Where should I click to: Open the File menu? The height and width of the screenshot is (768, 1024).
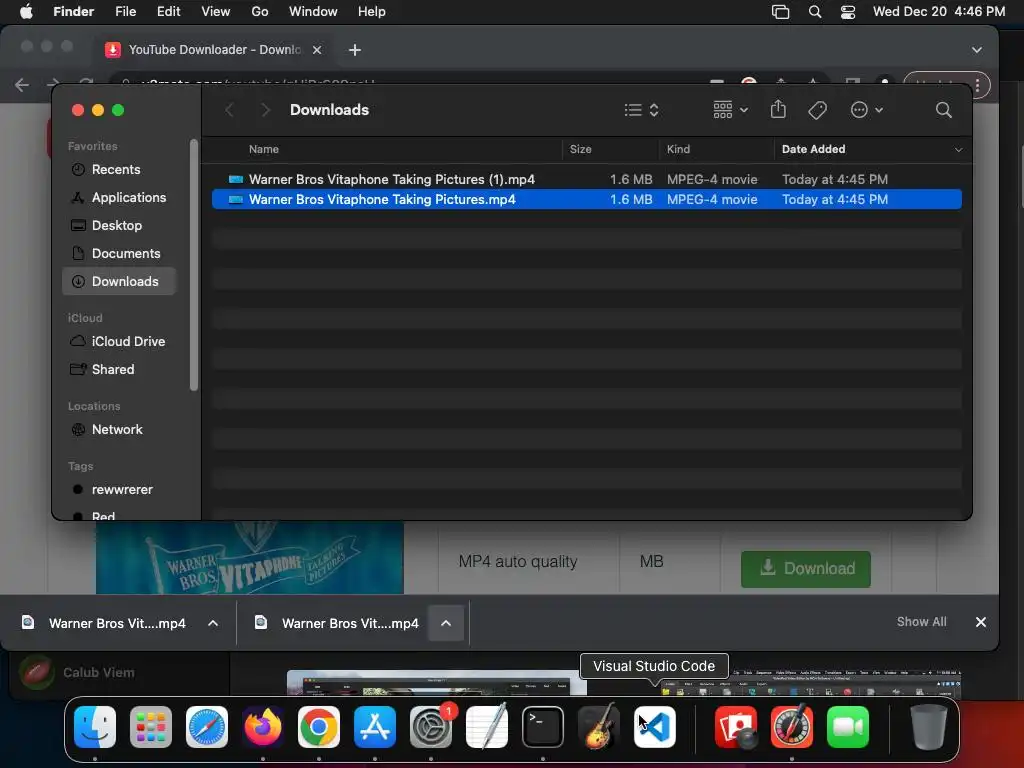pyautogui.click(x=125, y=12)
